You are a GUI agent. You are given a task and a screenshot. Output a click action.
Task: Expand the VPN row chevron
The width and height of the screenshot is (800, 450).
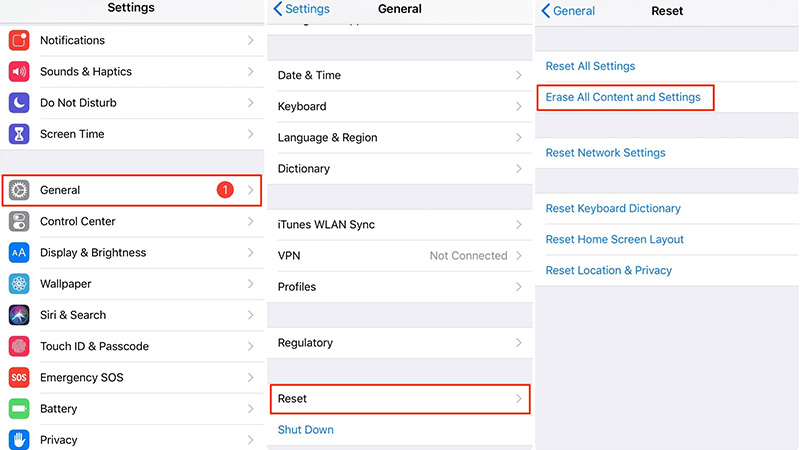[x=518, y=256]
